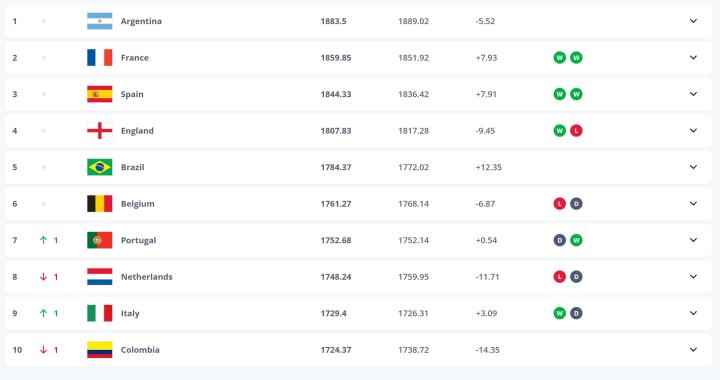Open the Italy team name link
This screenshot has width=720, height=380.
pos(130,313)
